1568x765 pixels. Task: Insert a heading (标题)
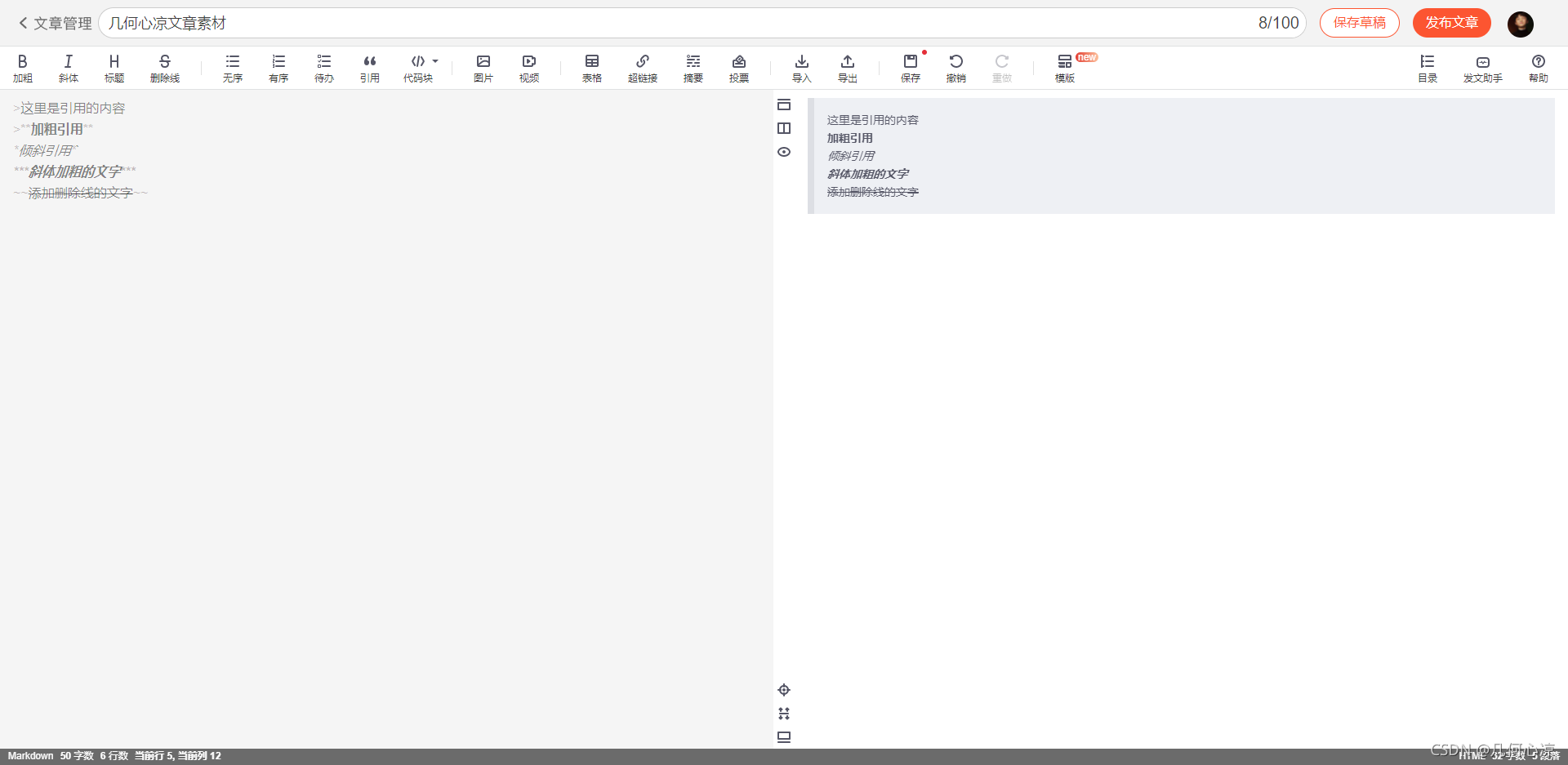click(114, 68)
